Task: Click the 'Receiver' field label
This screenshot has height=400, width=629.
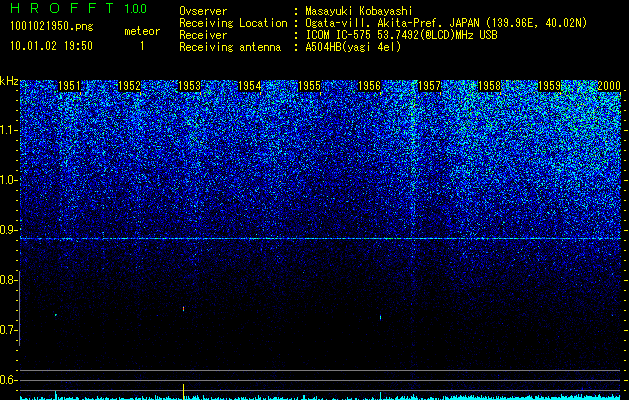Action: click(x=203, y=35)
